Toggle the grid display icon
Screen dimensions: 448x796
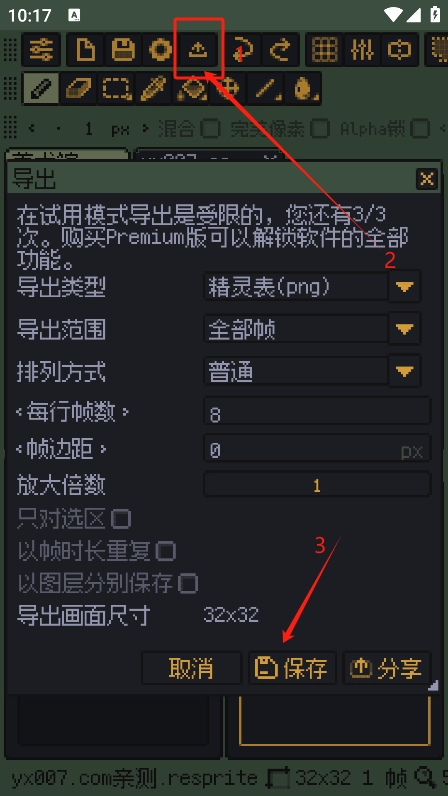coord(324,50)
